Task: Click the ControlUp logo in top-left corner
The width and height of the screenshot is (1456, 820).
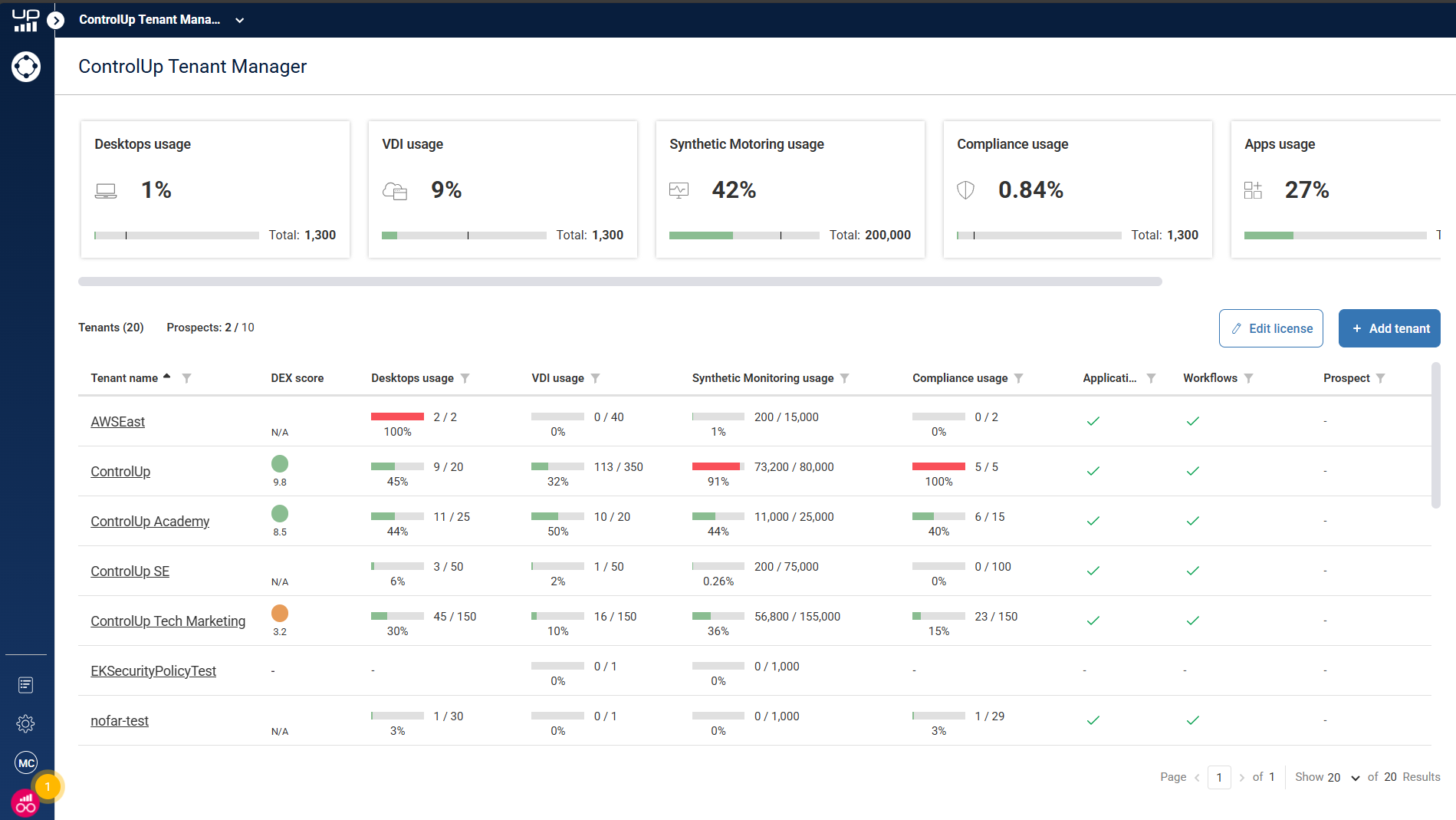Action: pos(25,20)
